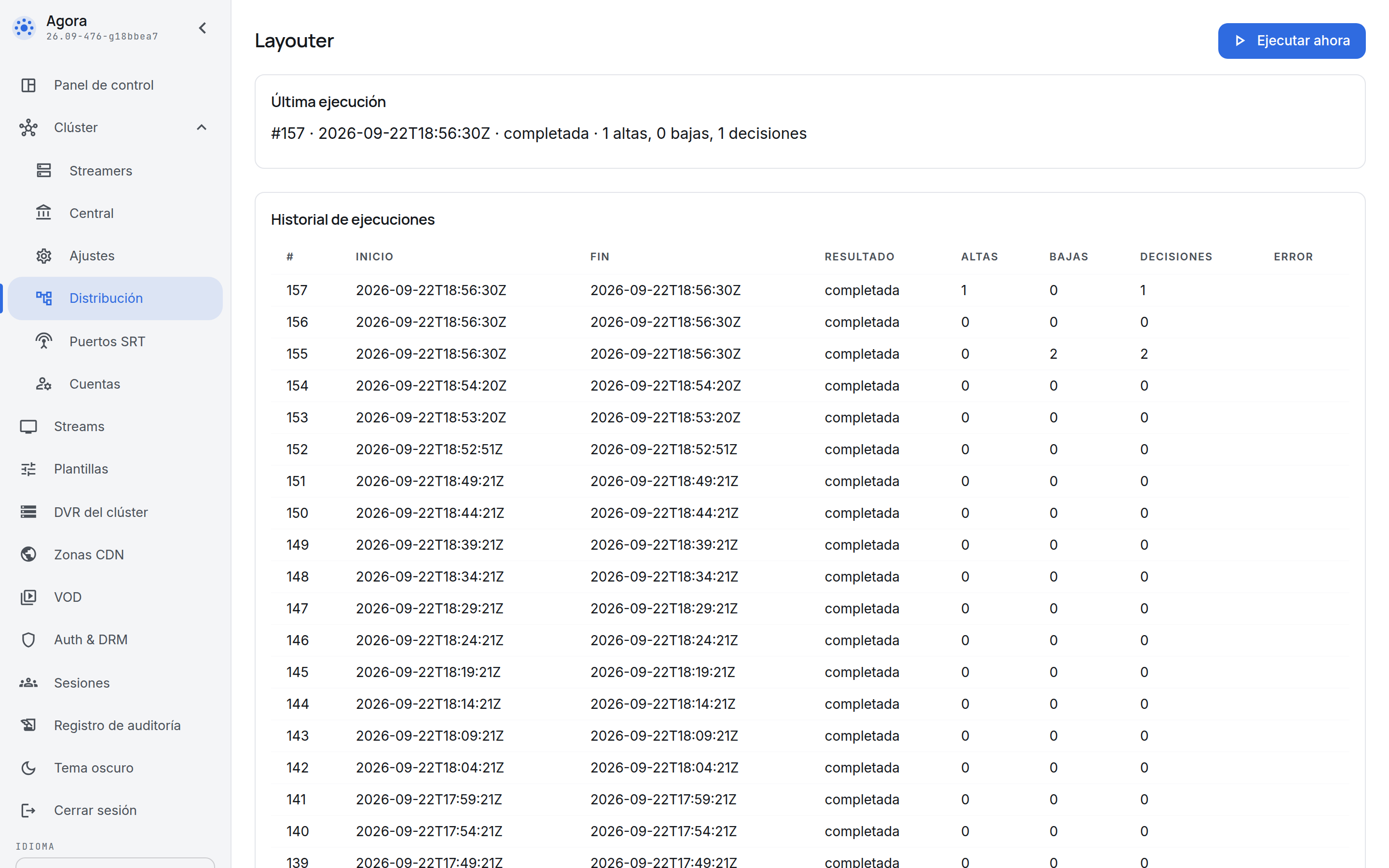Screen dimensions: 1389x868
Task: Collapse the sidebar with the chevron arrow
Action: pos(203,27)
